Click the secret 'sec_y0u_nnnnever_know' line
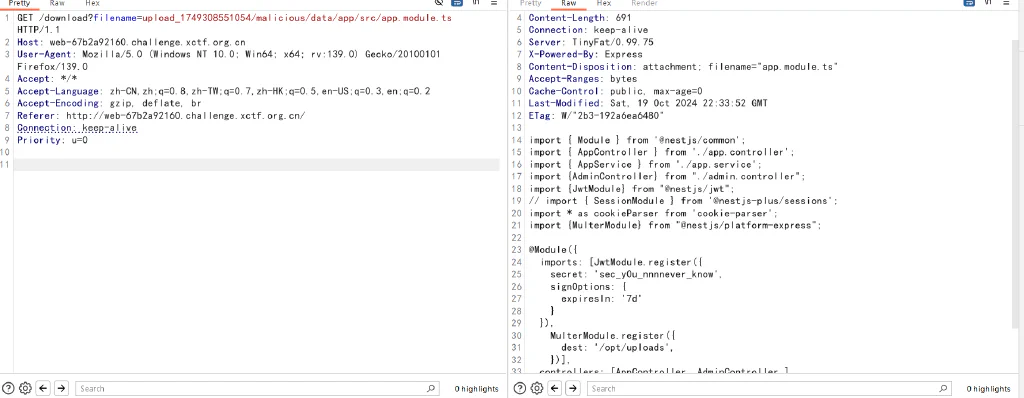 tap(636, 274)
